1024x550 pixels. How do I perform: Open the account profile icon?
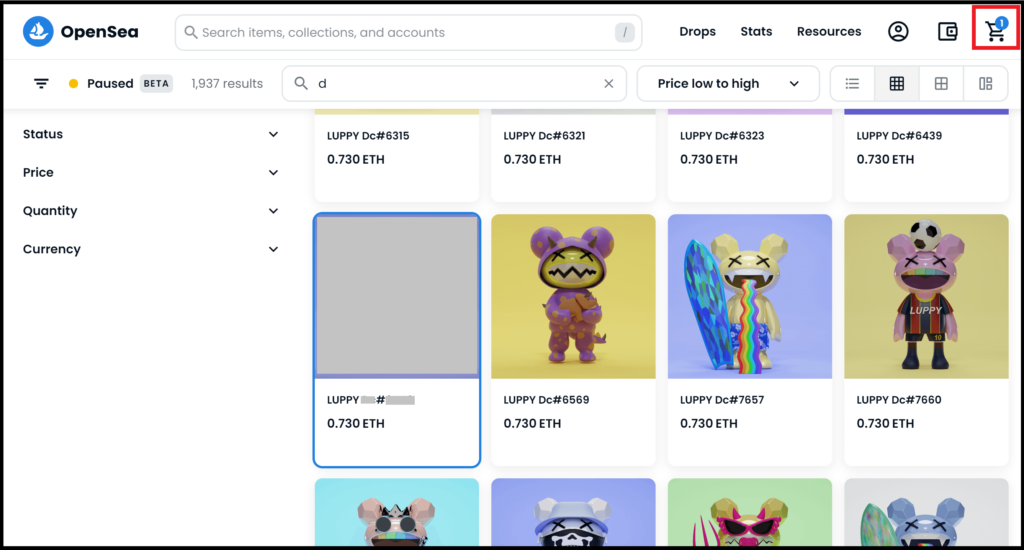coord(898,32)
